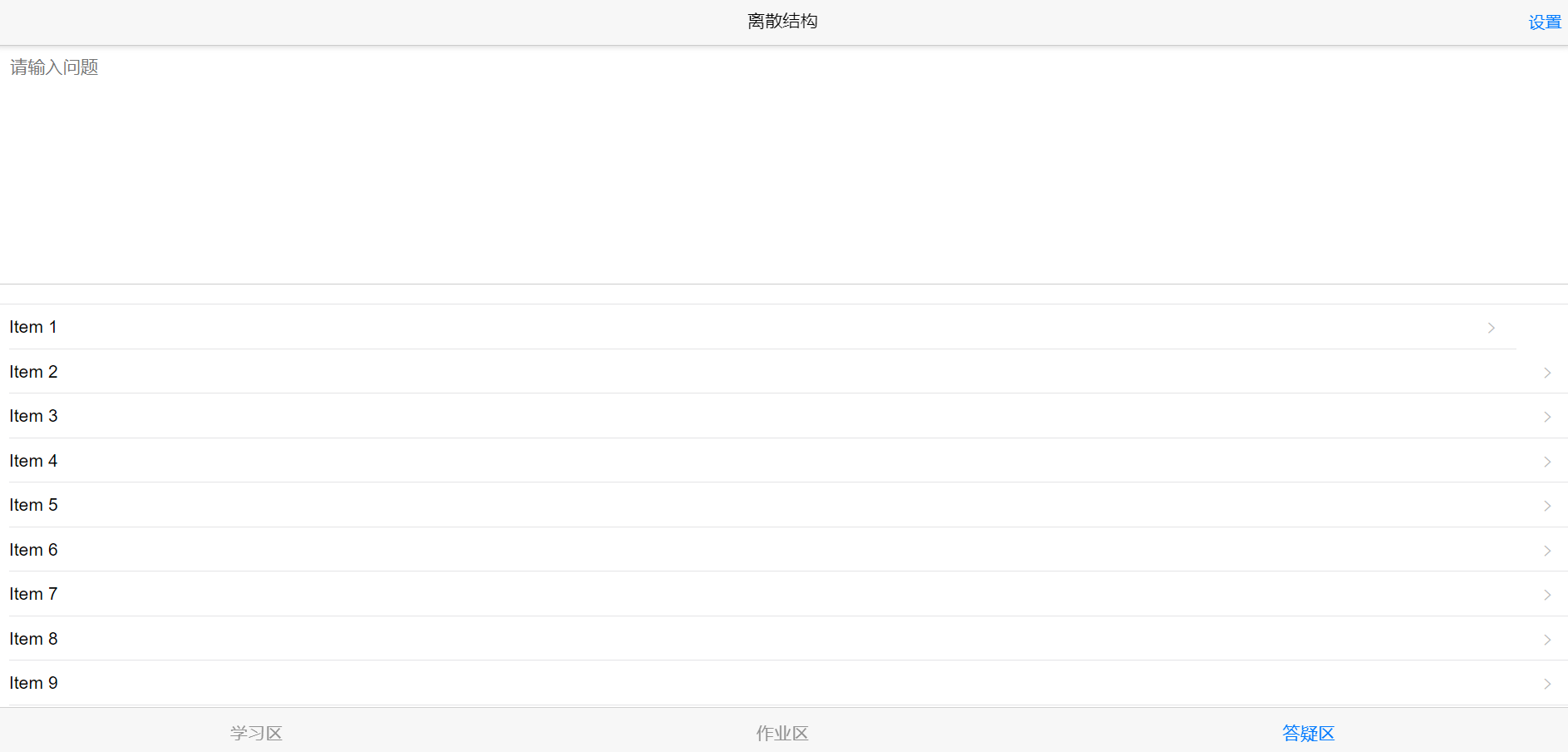The width and height of the screenshot is (1568, 752).
Task: Click the 离散结构 page title
Action: pos(782,21)
